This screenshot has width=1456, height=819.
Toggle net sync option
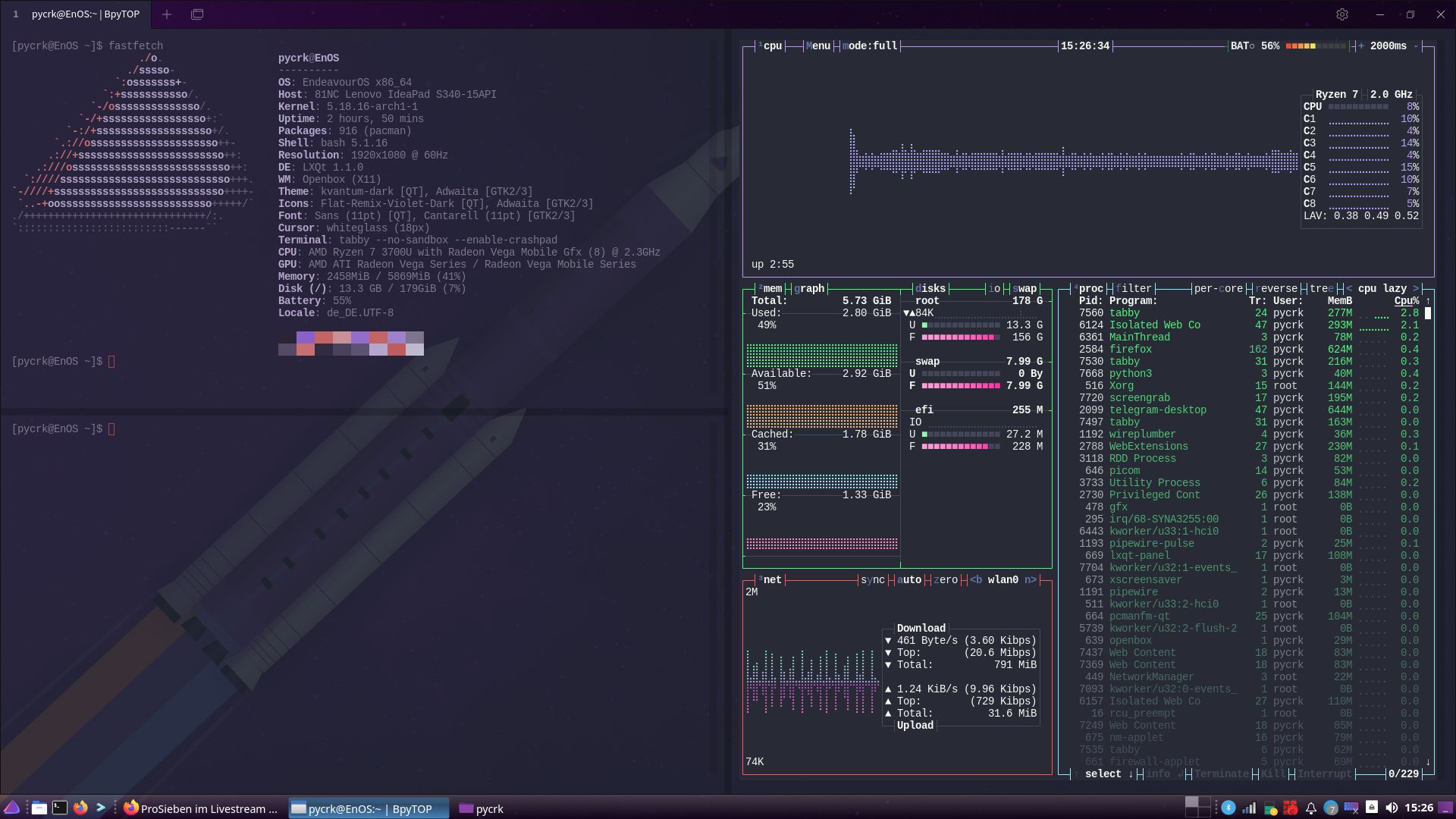tap(873, 580)
